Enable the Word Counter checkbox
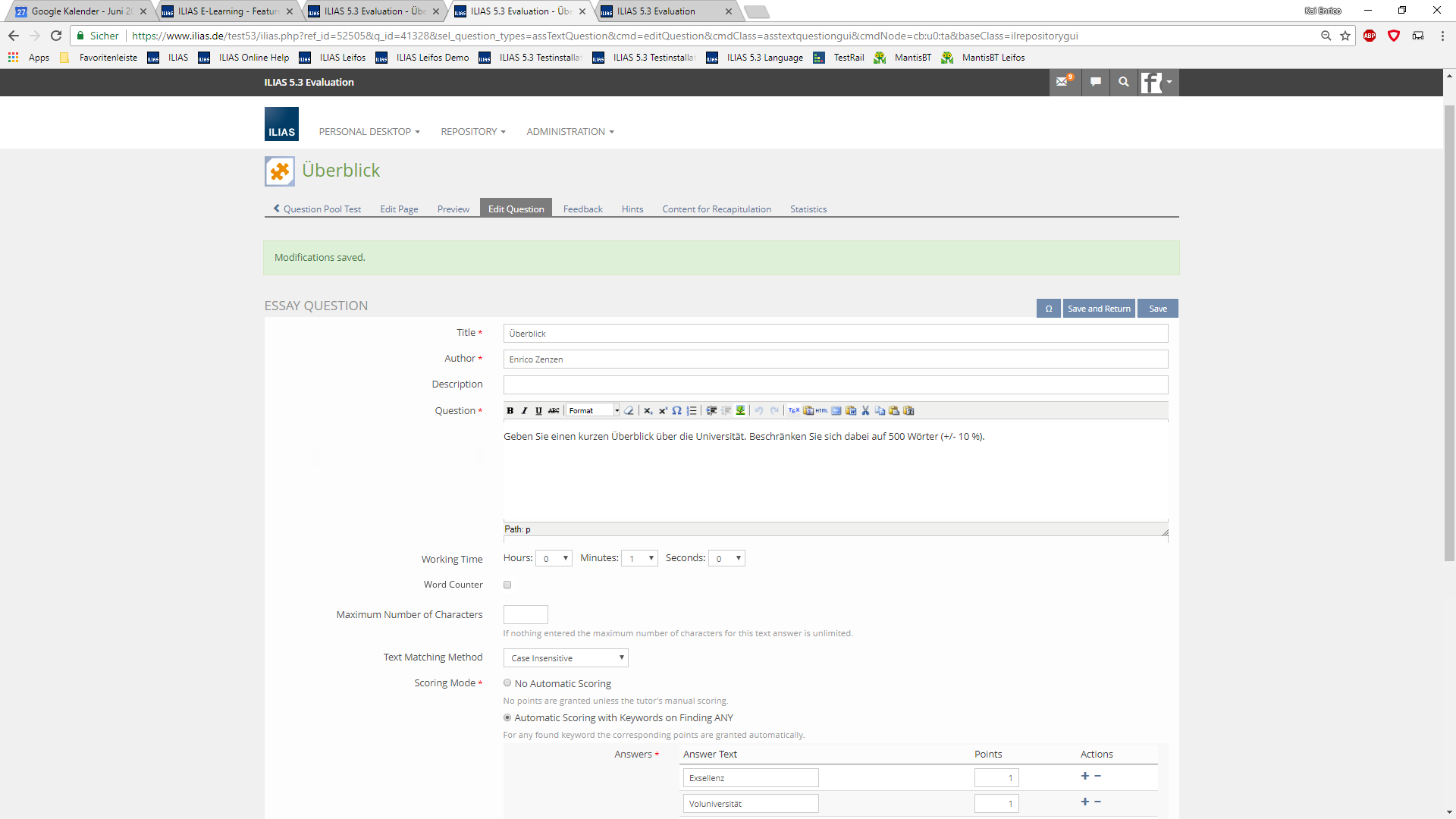Viewport: 1456px width, 819px height. coord(507,585)
